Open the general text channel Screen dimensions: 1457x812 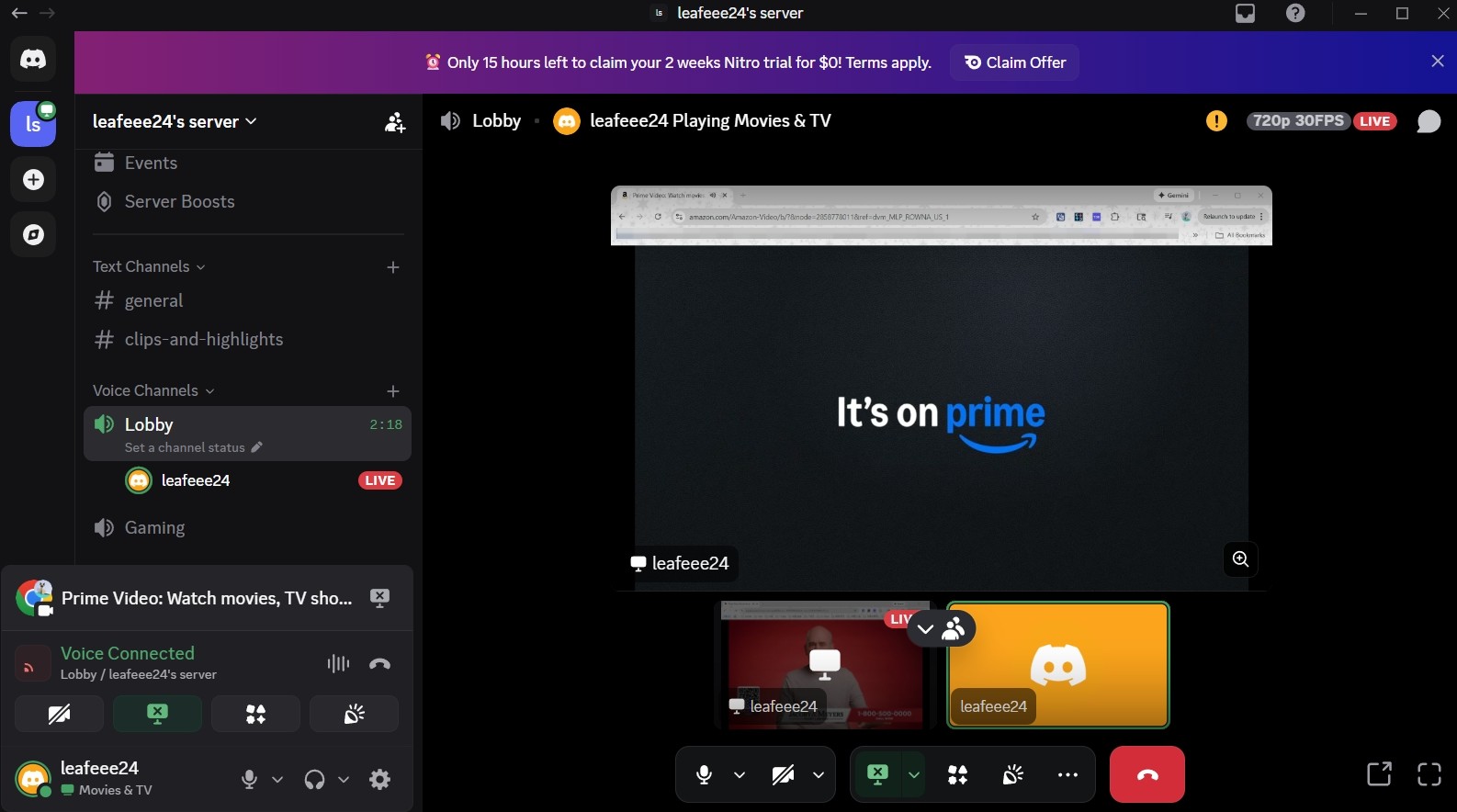click(x=153, y=301)
